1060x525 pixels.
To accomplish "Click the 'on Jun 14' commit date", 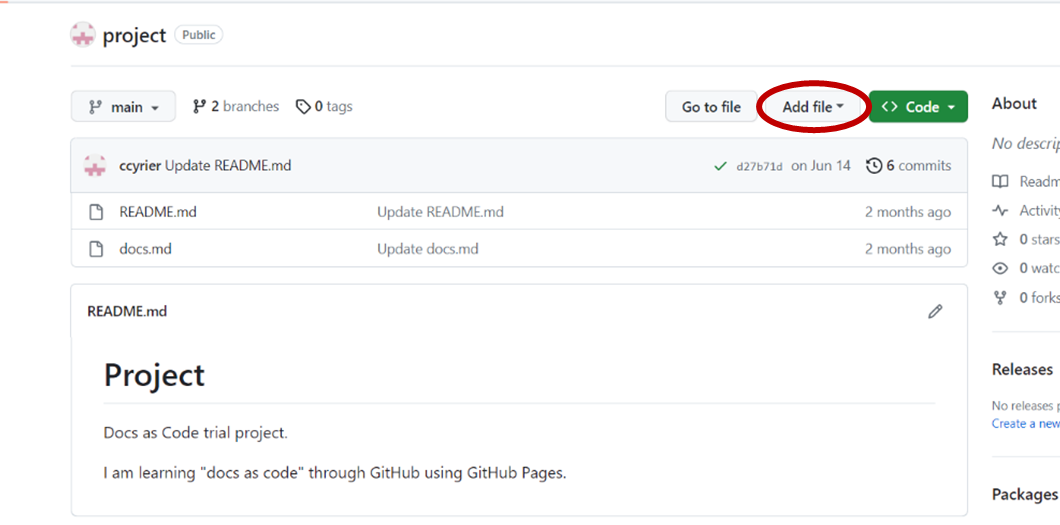I will [821, 166].
